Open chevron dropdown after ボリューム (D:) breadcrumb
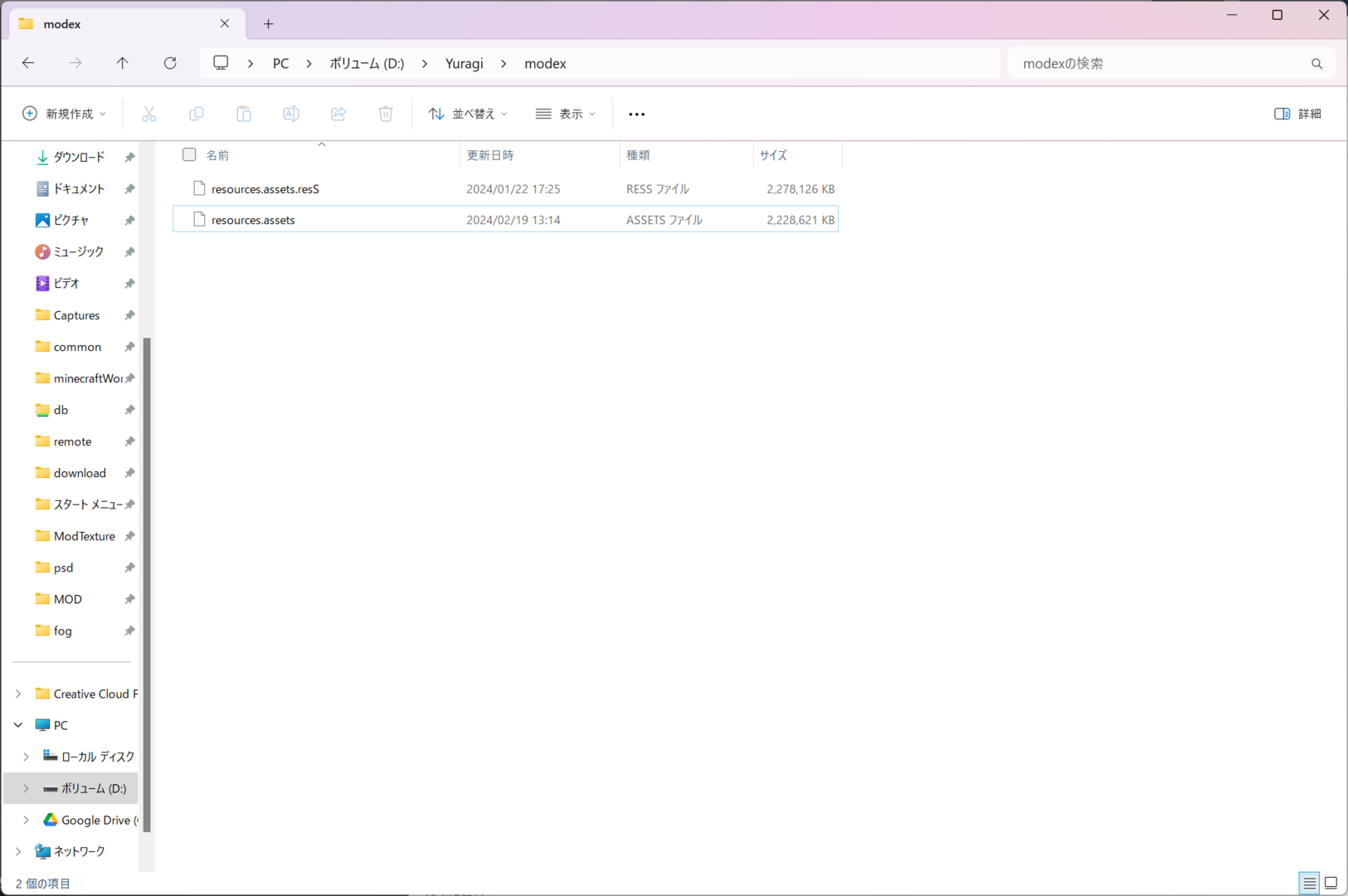Viewport: 1348px width, 896px height. pos(425,64)
